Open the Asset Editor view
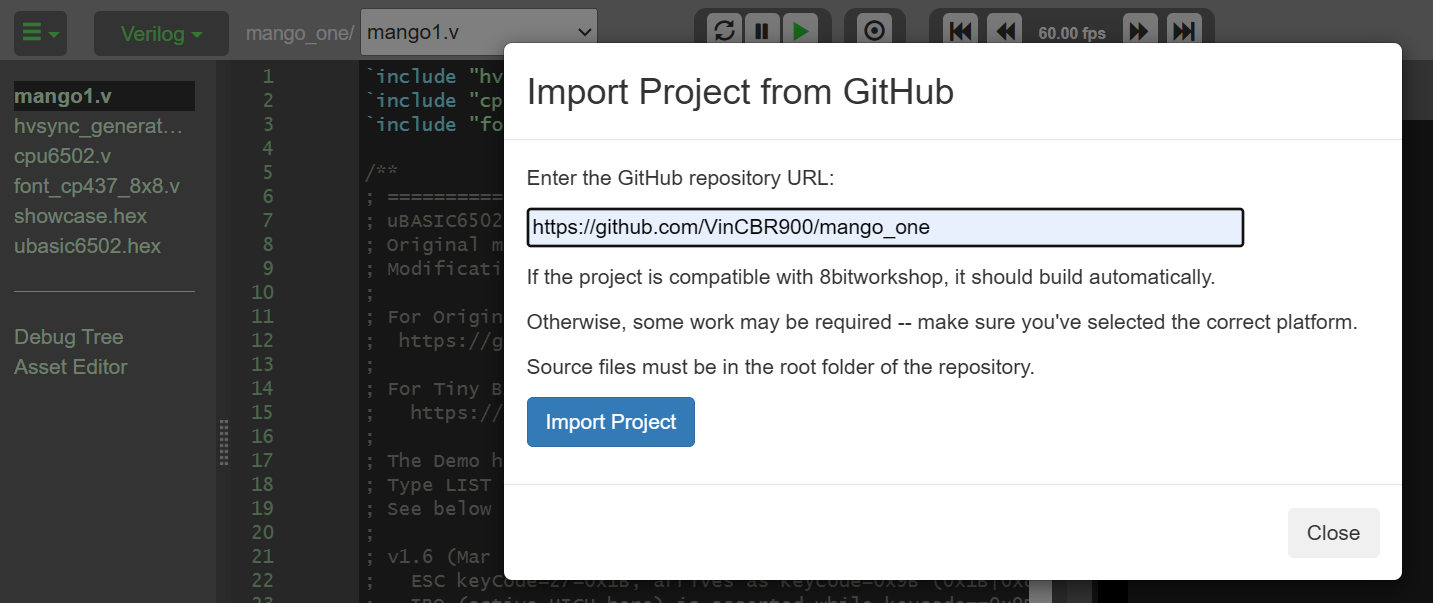Viewport: 1433px width, 603px height. (70, 367)
